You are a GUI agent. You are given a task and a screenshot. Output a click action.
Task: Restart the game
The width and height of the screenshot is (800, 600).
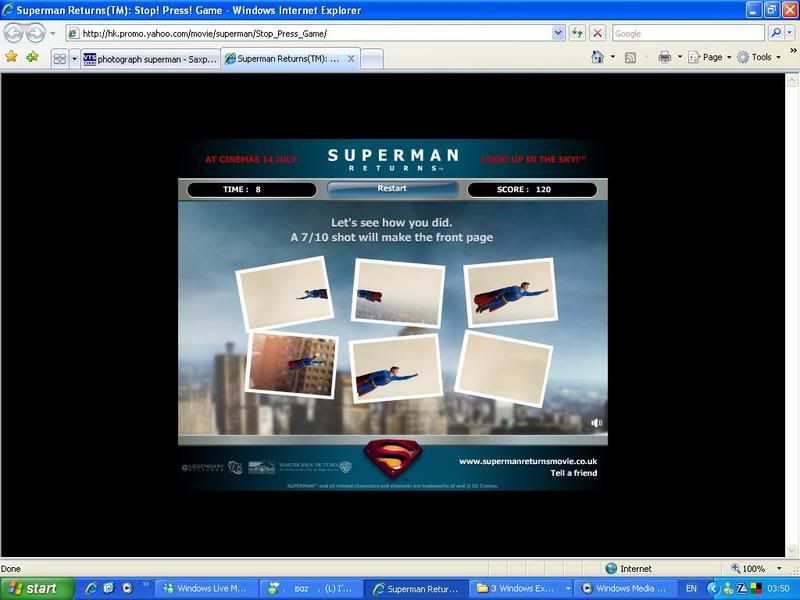(x=392, y=189)
